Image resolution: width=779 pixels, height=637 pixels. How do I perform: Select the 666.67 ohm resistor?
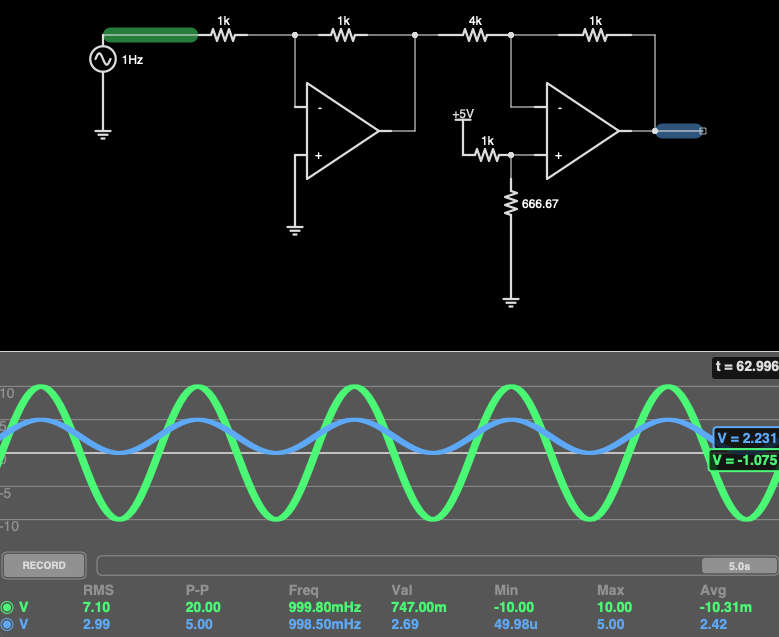pos(511,204)
